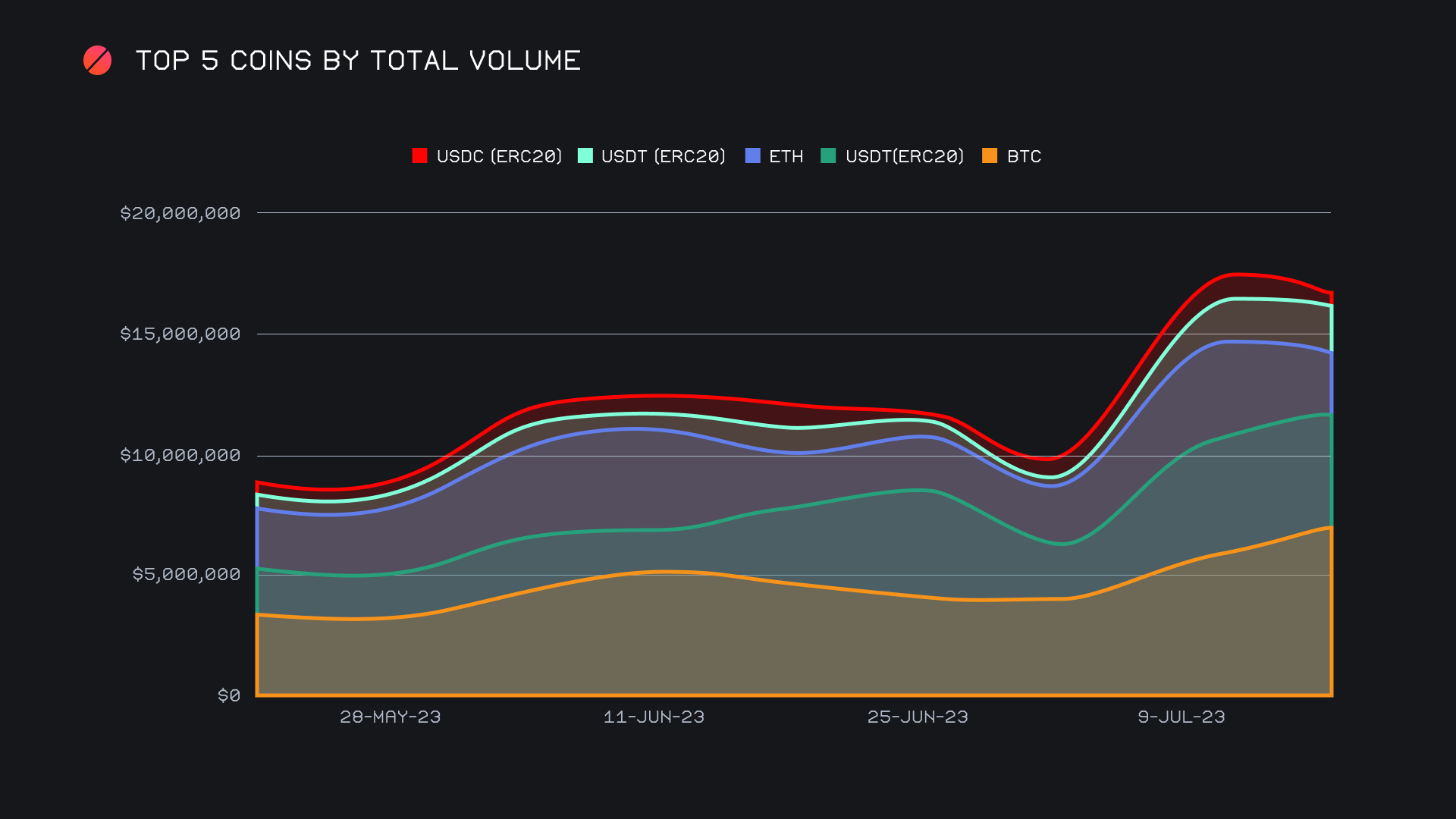This screenshot has height=819, width=1456.
Task: Click the Top 5 Coins by Total Volume title
Action: click(358, 61)
